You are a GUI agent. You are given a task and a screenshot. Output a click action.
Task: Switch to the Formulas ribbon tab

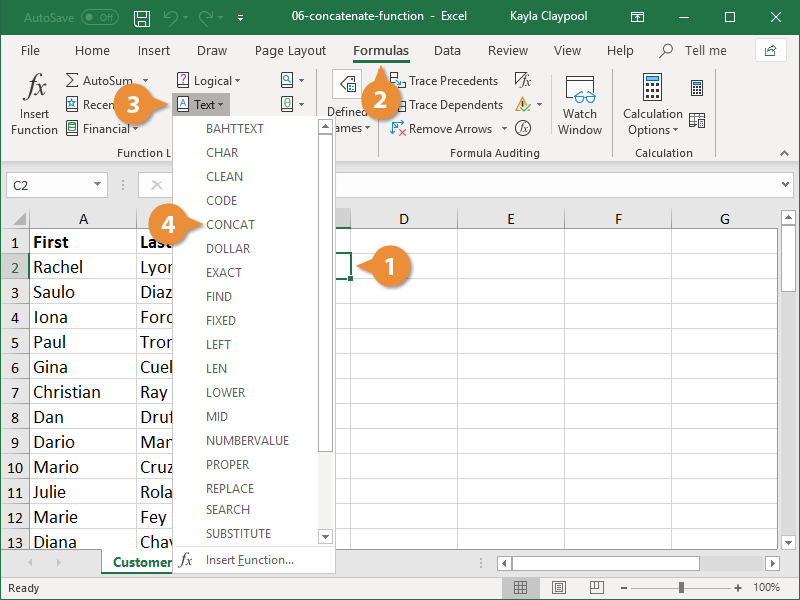click(x=381, y=50)
